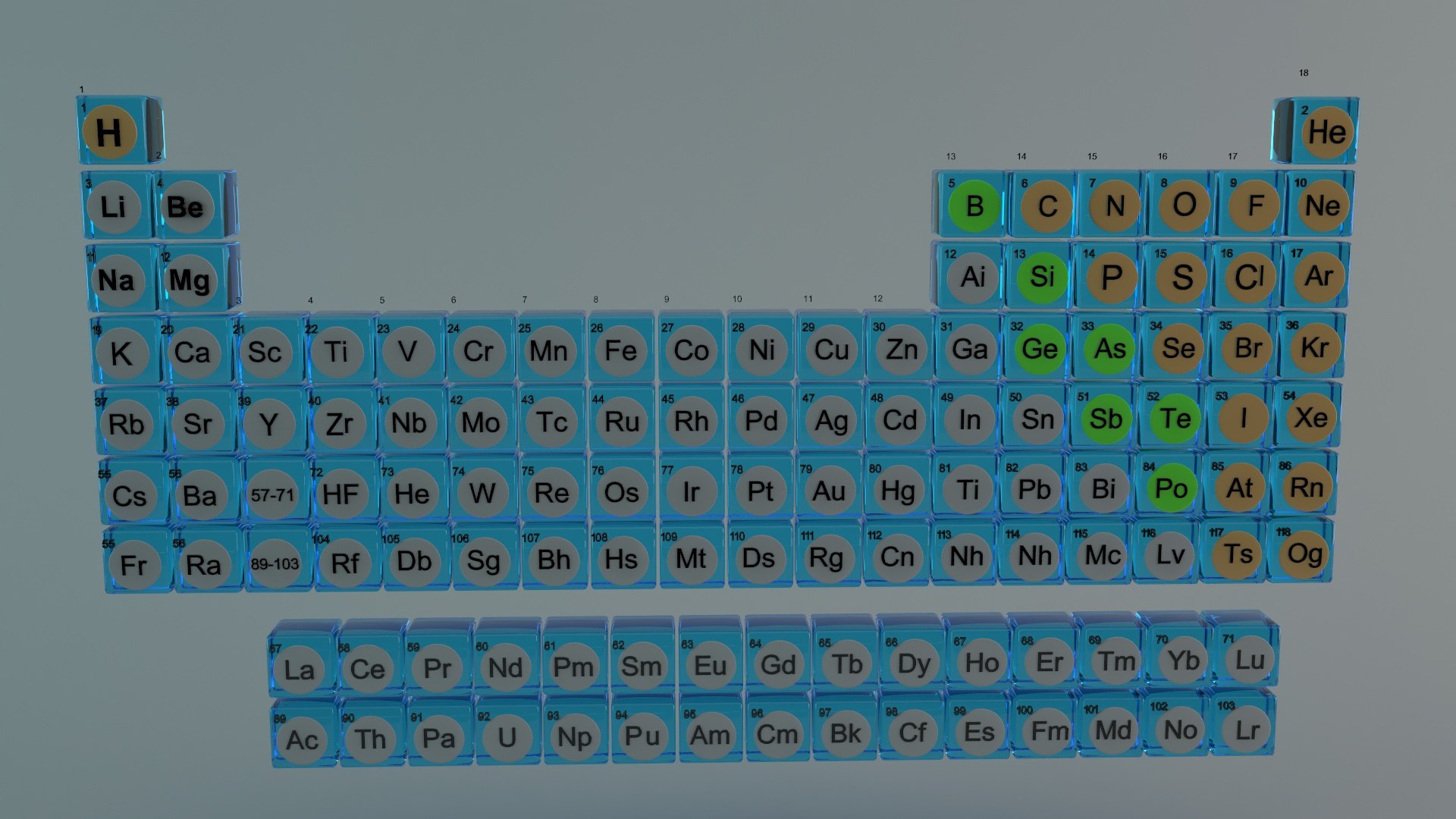
Task: Pick the green Boron B tile
Action: click(971, 204)
